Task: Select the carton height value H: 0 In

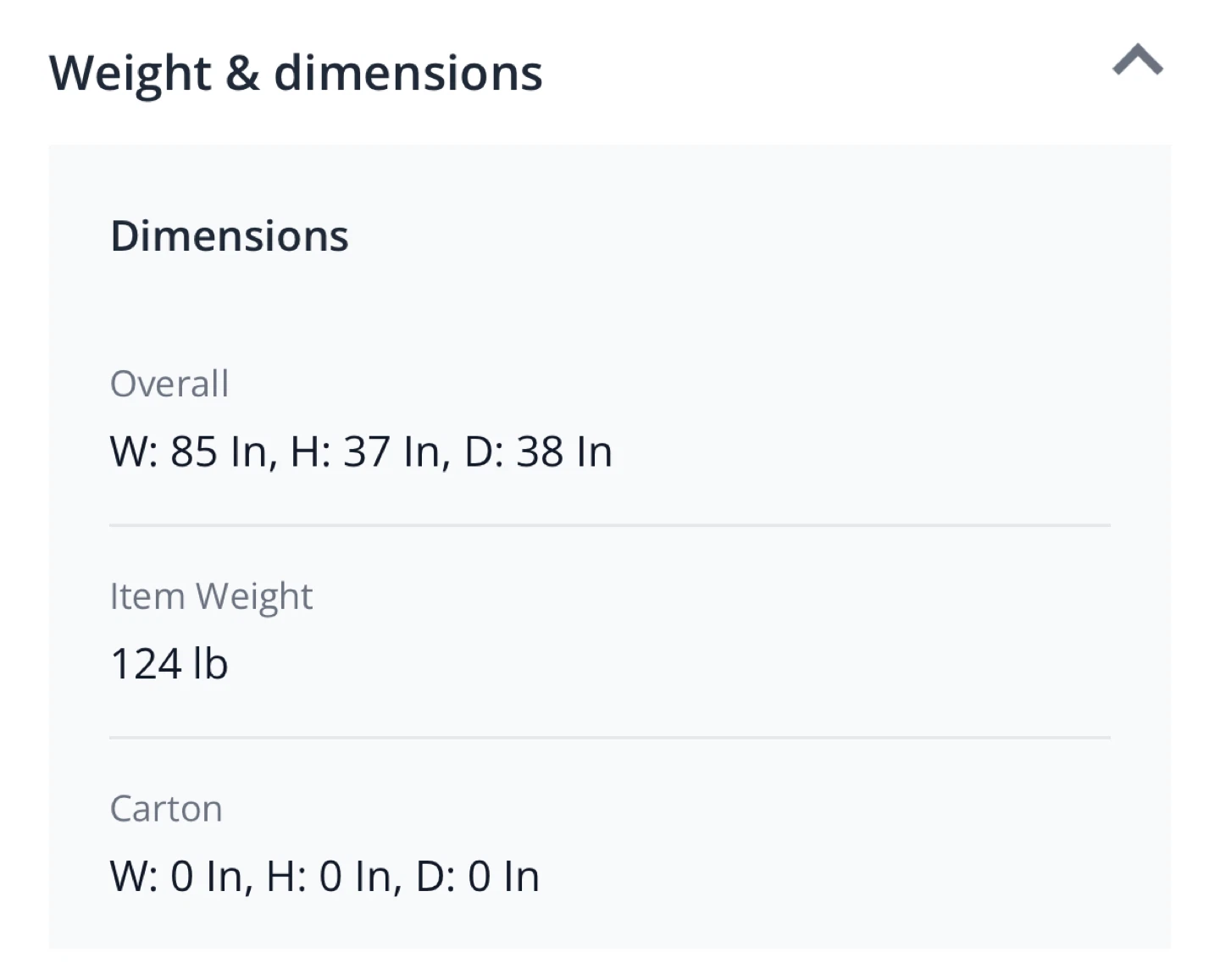Action: tap(330, 877)
